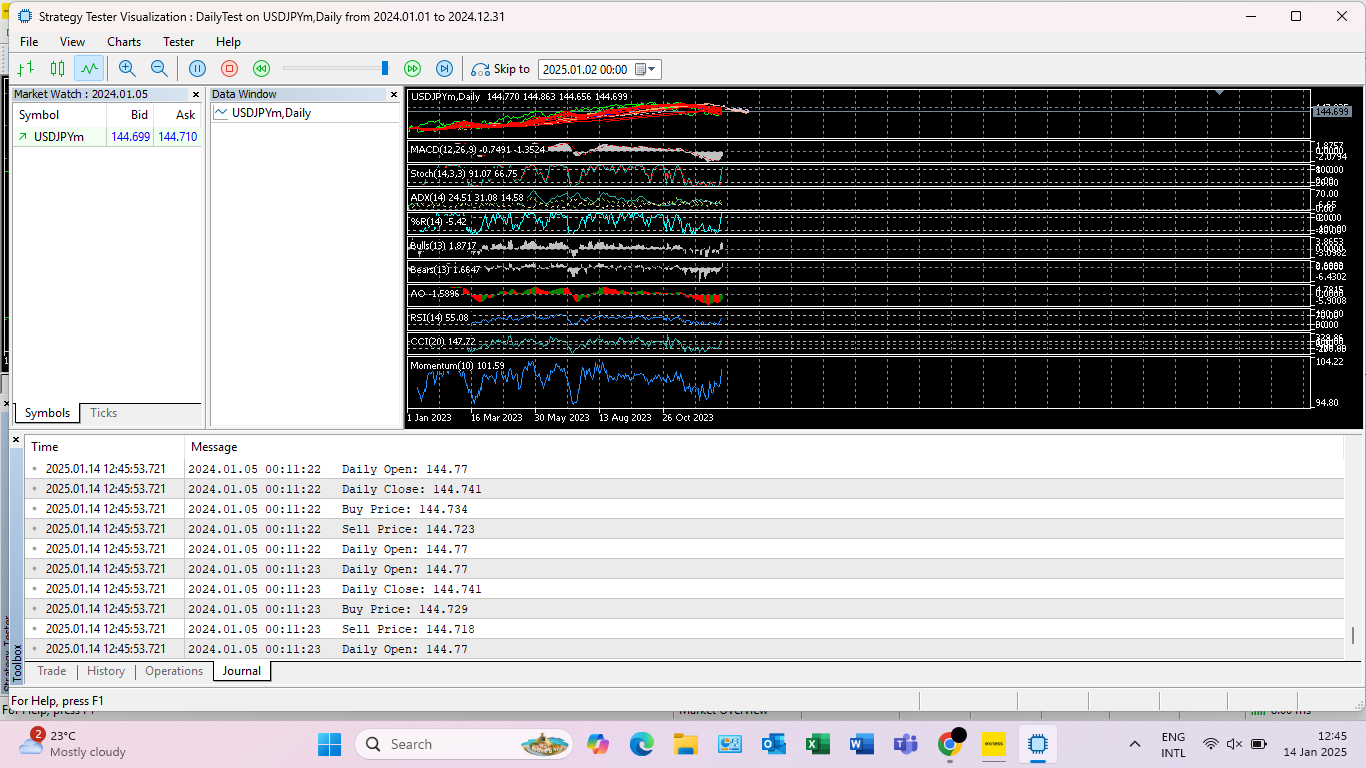Click the Skip to button
Viewport: 1366px width, 768px height.
coord(501,69)
